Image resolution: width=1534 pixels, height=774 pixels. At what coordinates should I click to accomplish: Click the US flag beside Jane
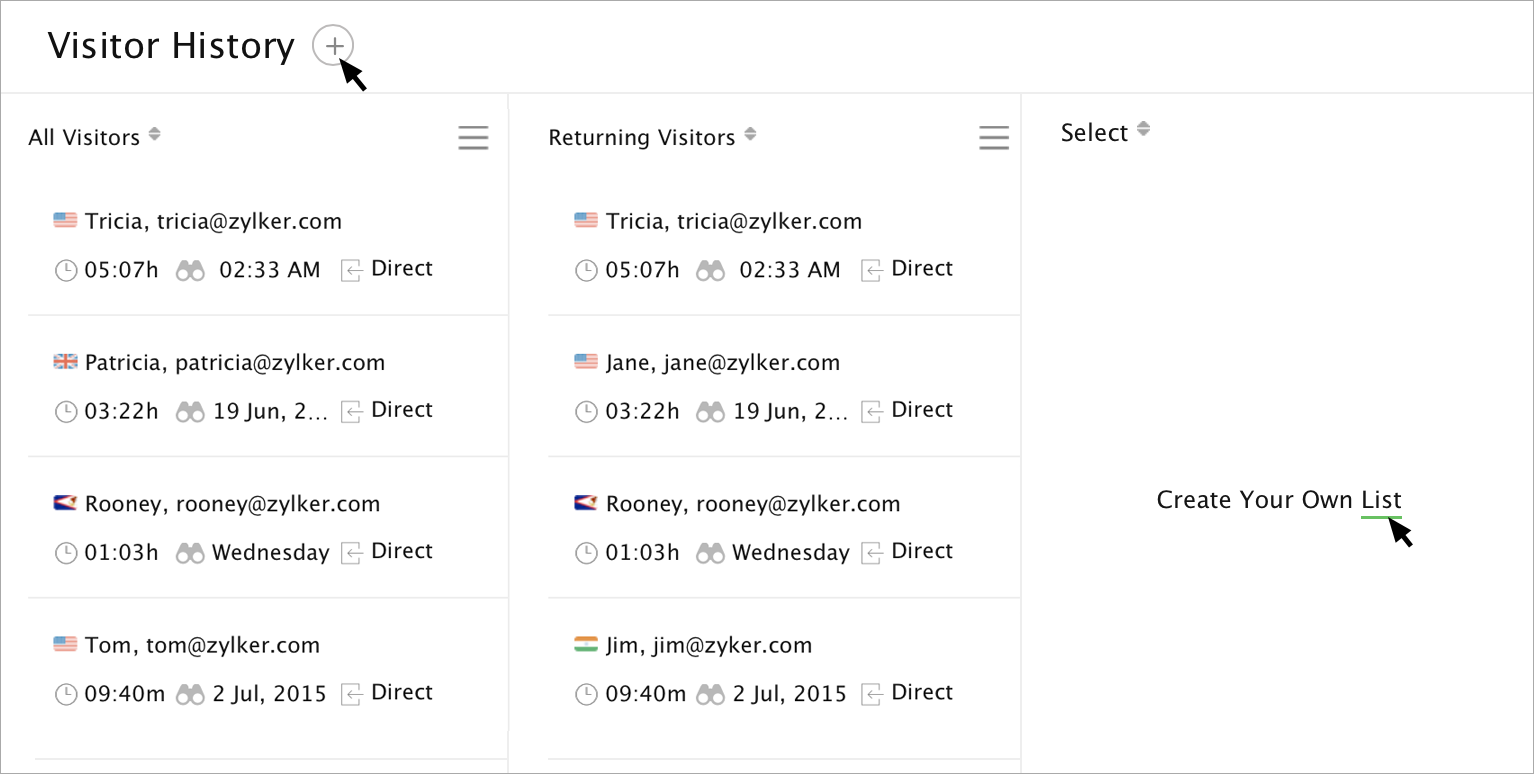tap(586, 362)
